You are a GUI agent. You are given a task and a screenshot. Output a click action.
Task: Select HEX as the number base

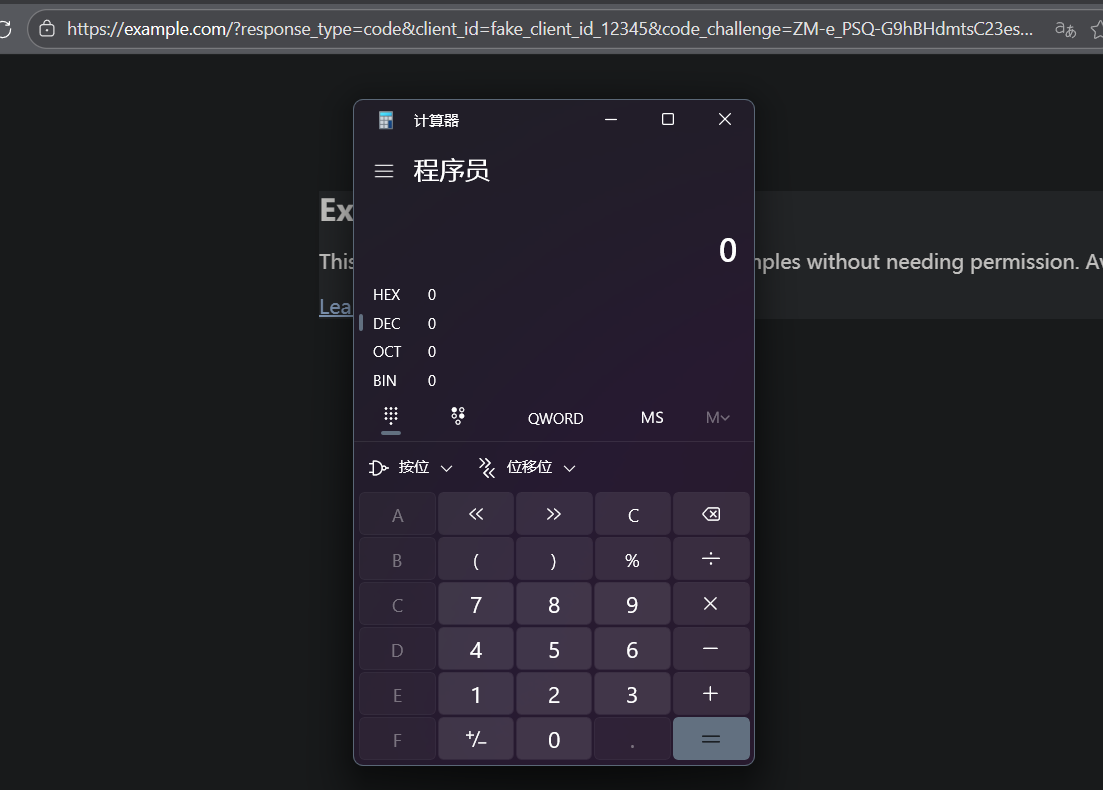point(387,294)
